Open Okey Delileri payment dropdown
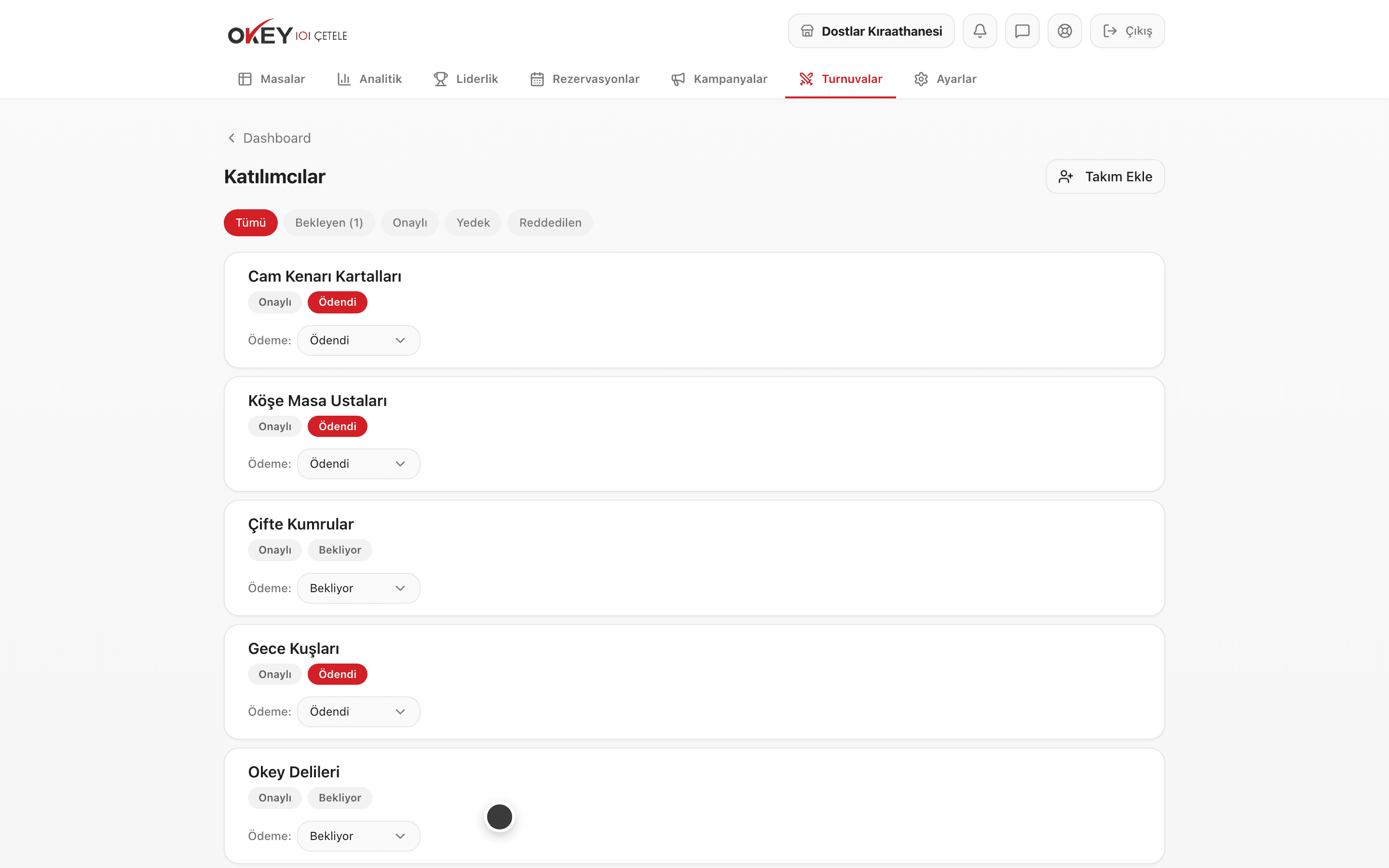 point(359,836)
